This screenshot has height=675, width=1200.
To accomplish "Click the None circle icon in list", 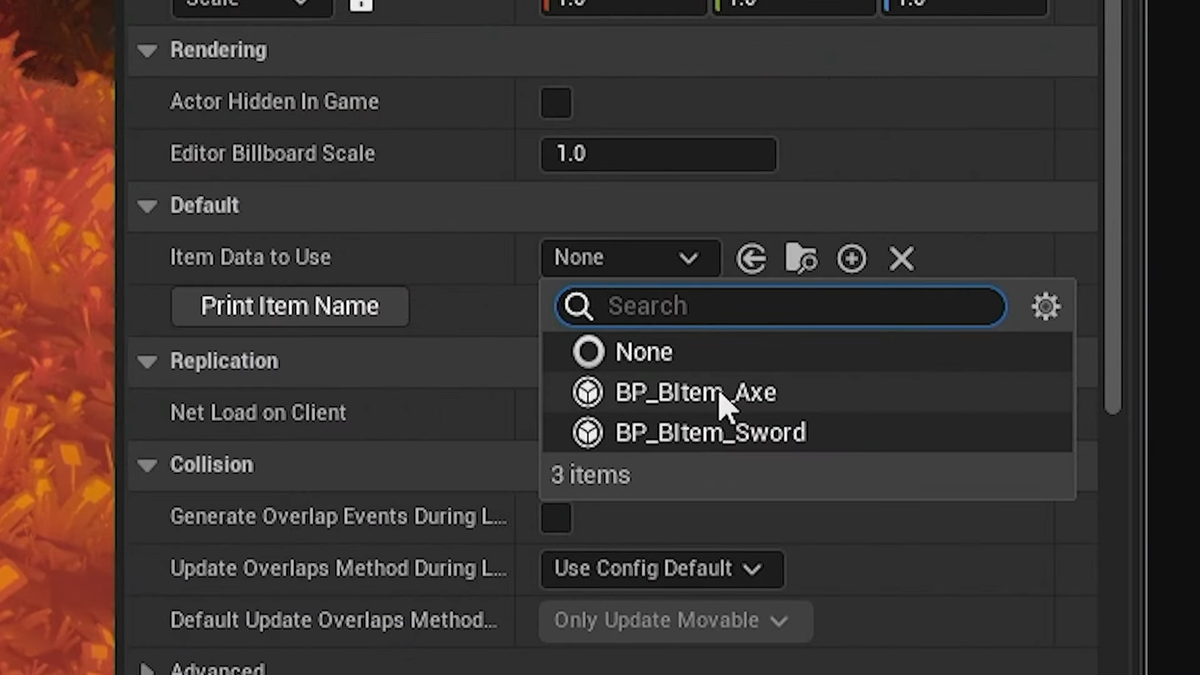I will 588,352.
